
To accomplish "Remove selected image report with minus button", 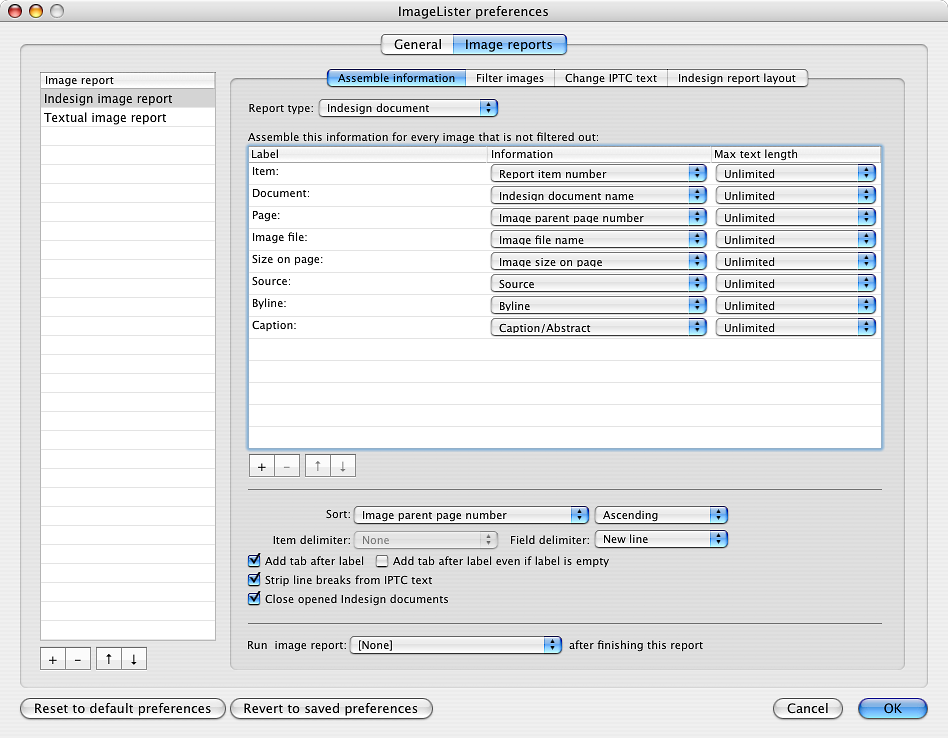I will (x=78, y=659).
